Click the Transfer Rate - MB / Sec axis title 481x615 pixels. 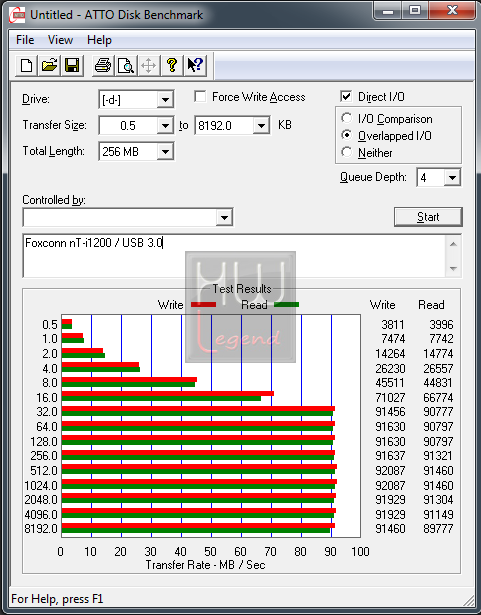click(206, 565)
